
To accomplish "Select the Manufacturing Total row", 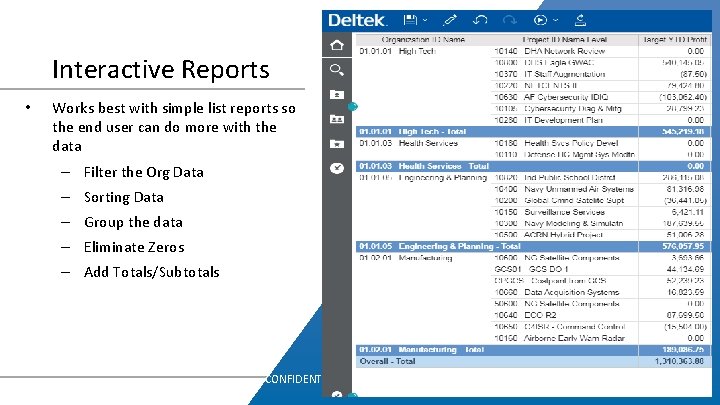I will pos(533,349).
